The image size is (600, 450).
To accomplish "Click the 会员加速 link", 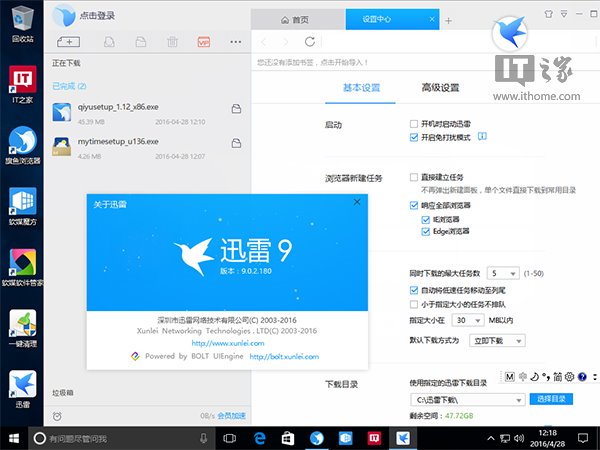I will pos(232,416).
